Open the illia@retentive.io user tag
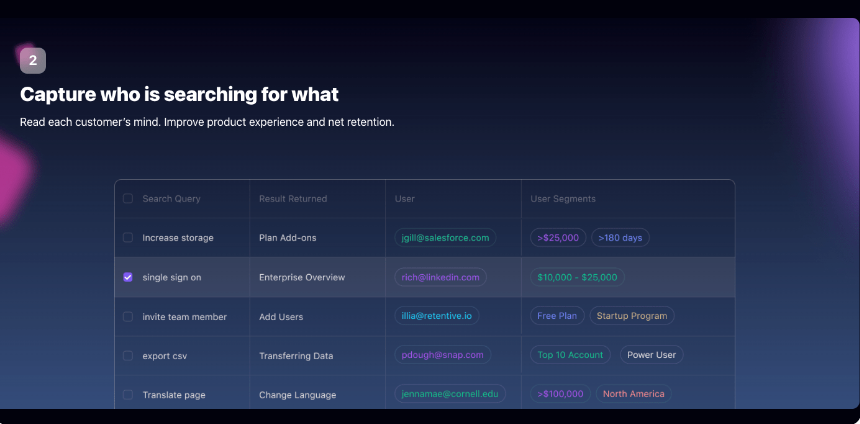Screen dimensions: 860x424 point(437,316)
